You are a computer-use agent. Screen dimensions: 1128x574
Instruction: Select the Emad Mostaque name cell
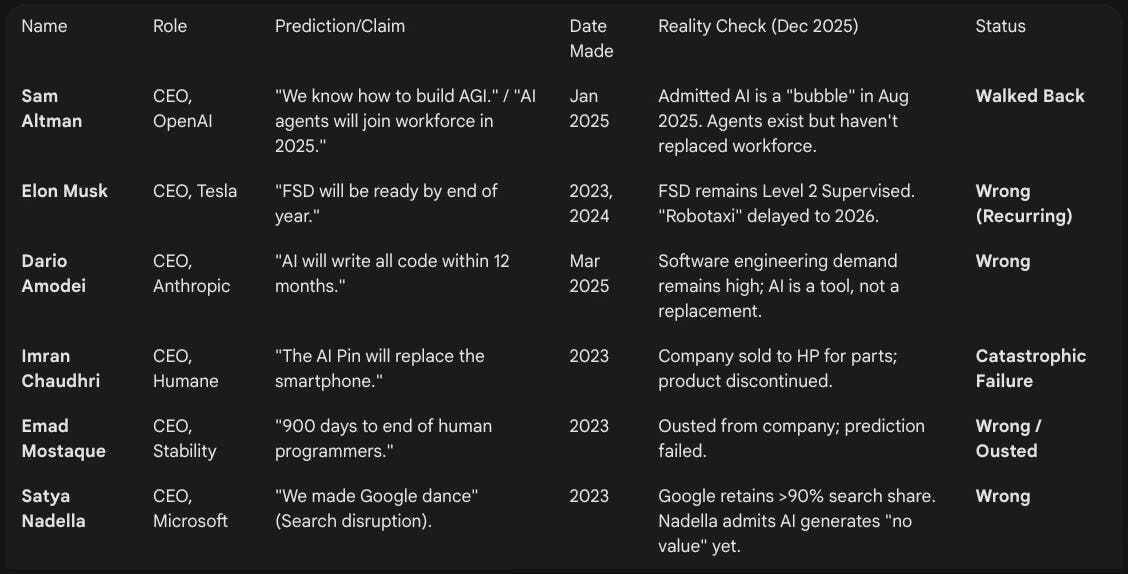pos(63,438)
